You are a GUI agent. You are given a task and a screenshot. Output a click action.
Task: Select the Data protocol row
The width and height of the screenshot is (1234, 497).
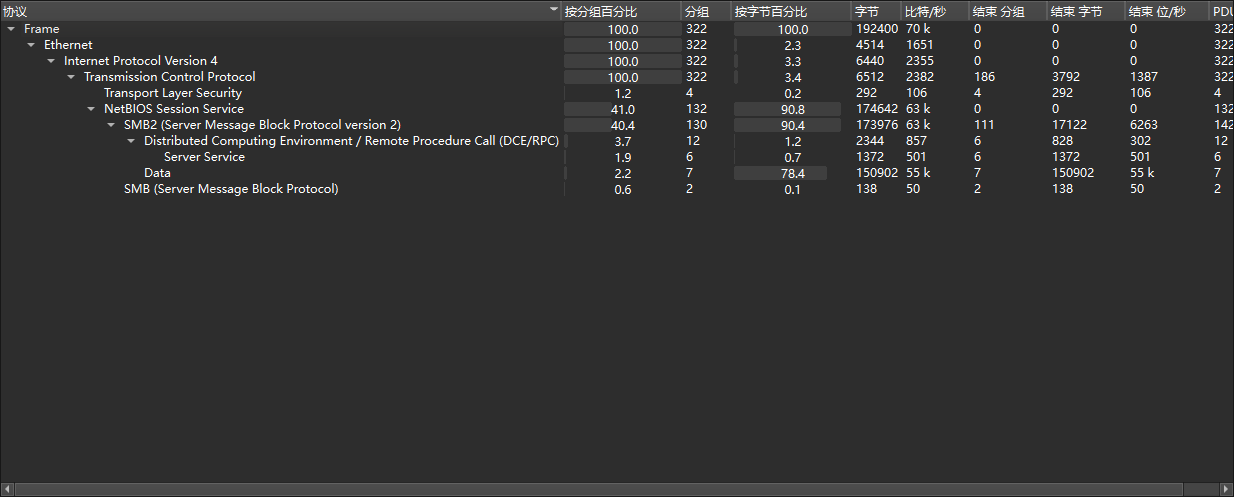(x=157, y=173)
